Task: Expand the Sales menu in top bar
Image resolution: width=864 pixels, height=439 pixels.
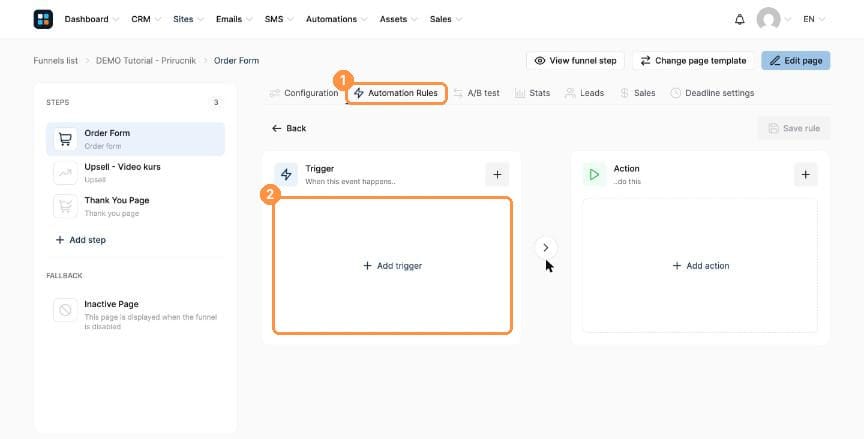Action: click(446, 19)
